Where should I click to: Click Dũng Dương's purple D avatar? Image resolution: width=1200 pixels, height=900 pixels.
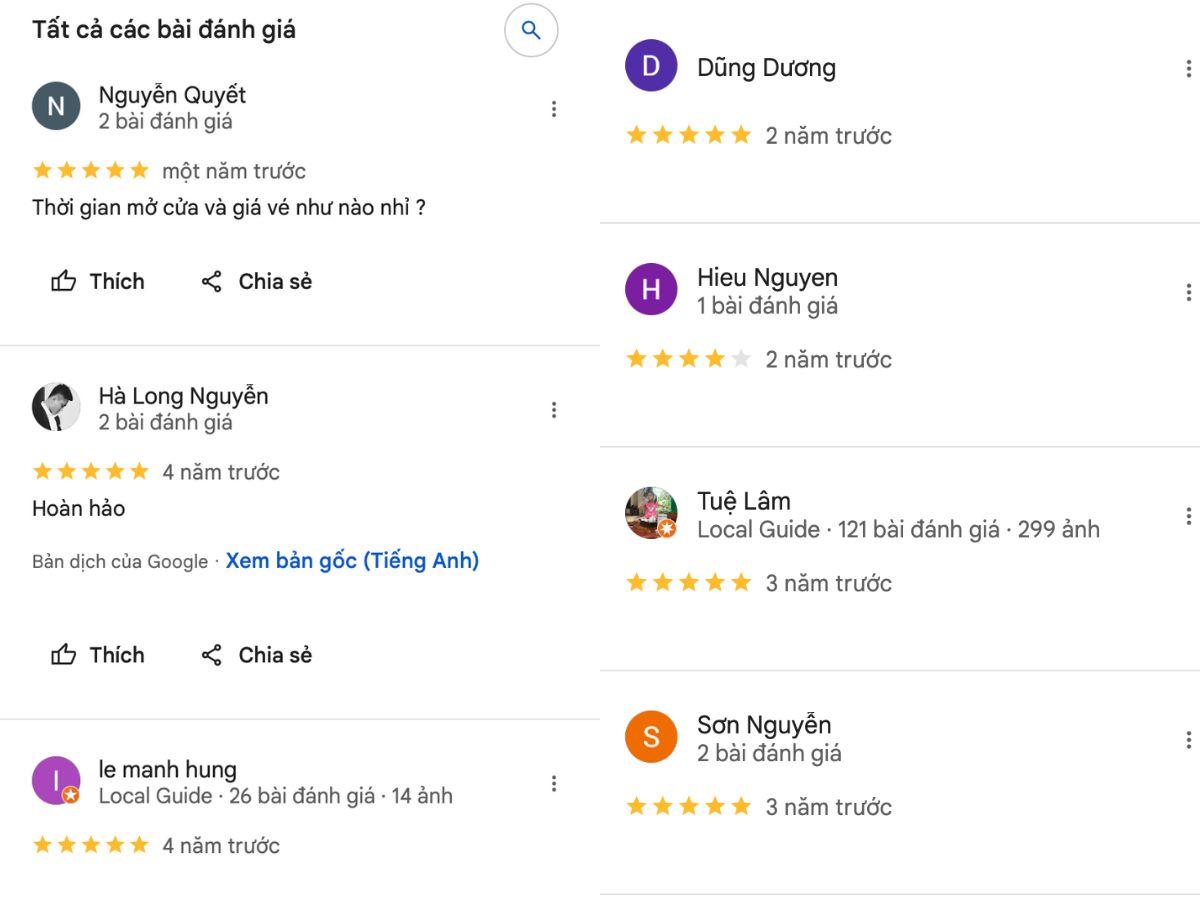(x=651, y=66)
